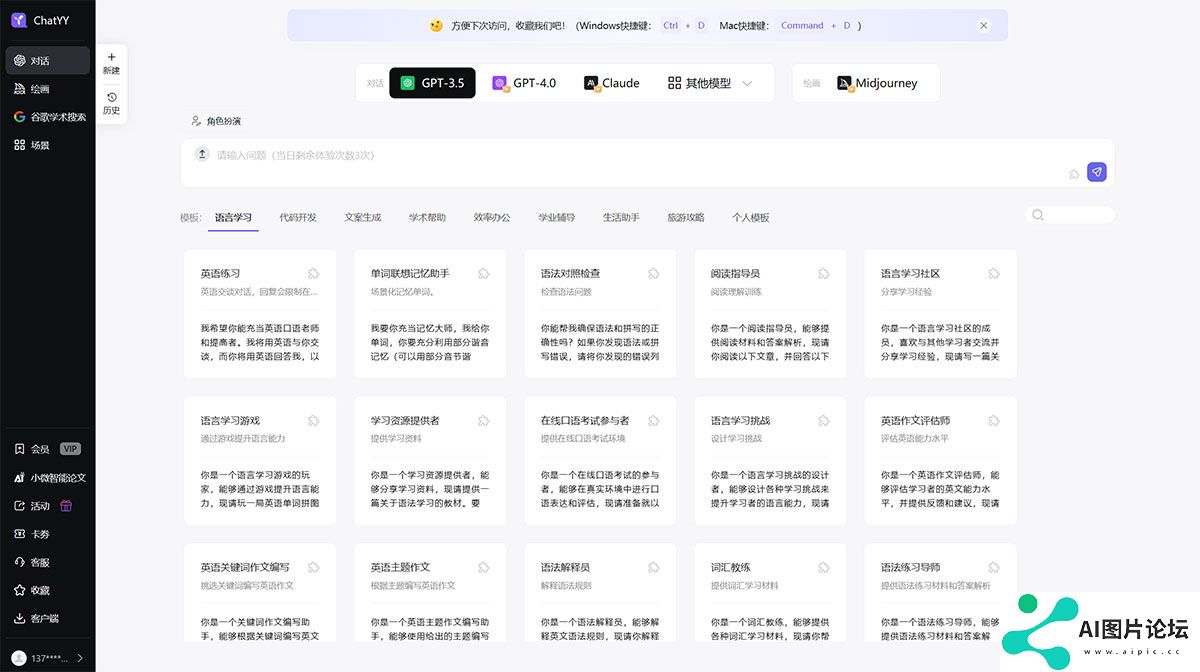
Task: Switch to the GPT-4.0 model
Action: [524, 83]
